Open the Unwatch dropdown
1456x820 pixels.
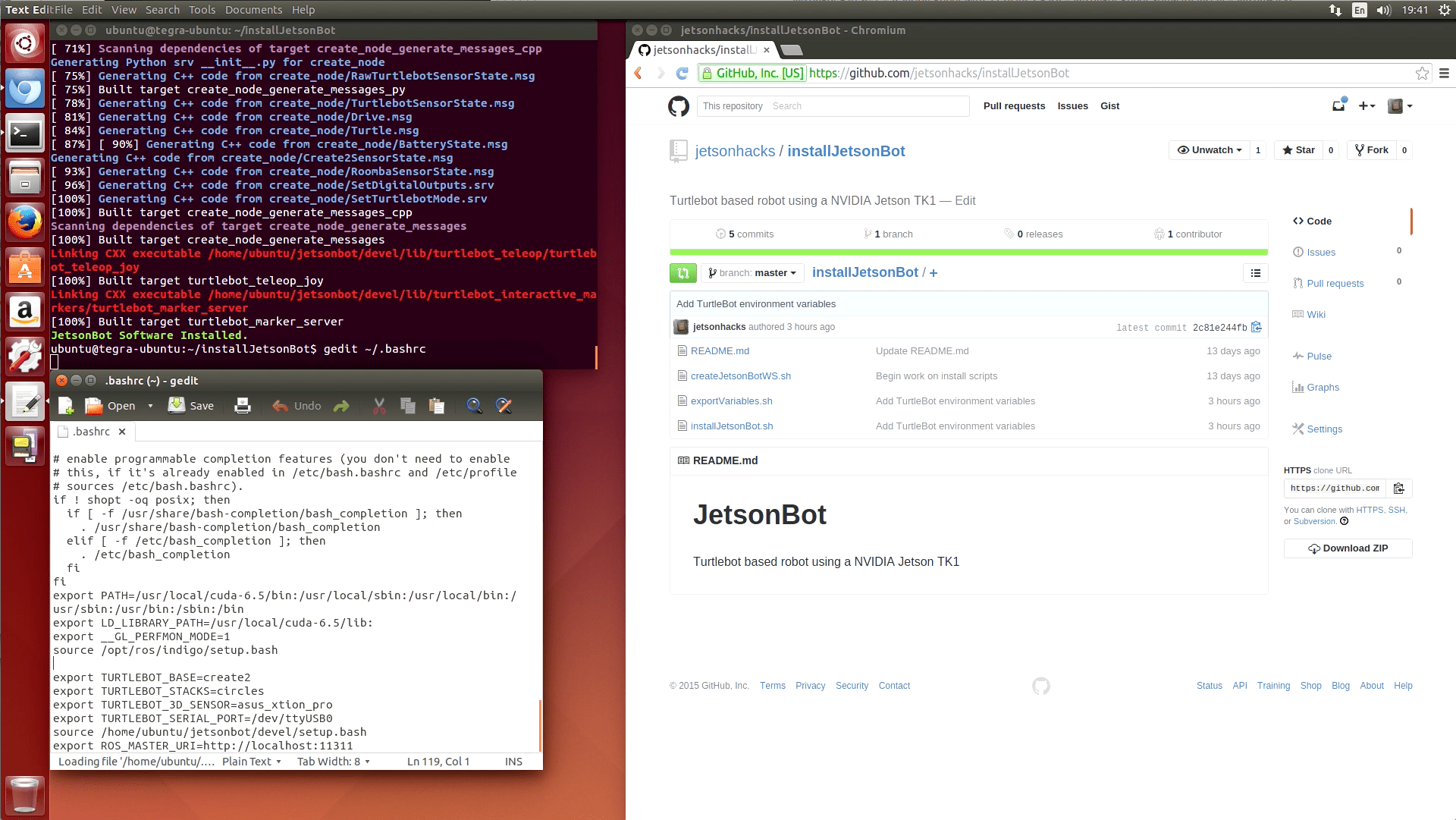click(1209, 150)
